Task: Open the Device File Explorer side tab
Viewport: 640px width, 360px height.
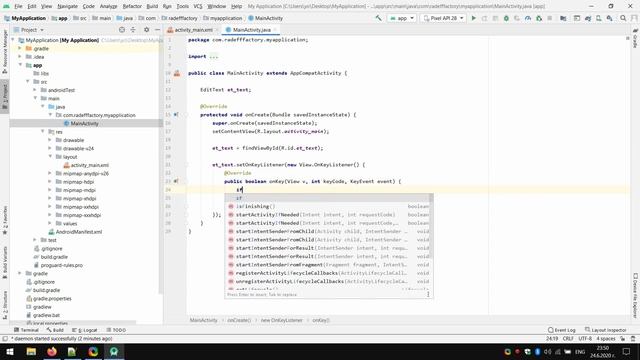Action: 636,295
